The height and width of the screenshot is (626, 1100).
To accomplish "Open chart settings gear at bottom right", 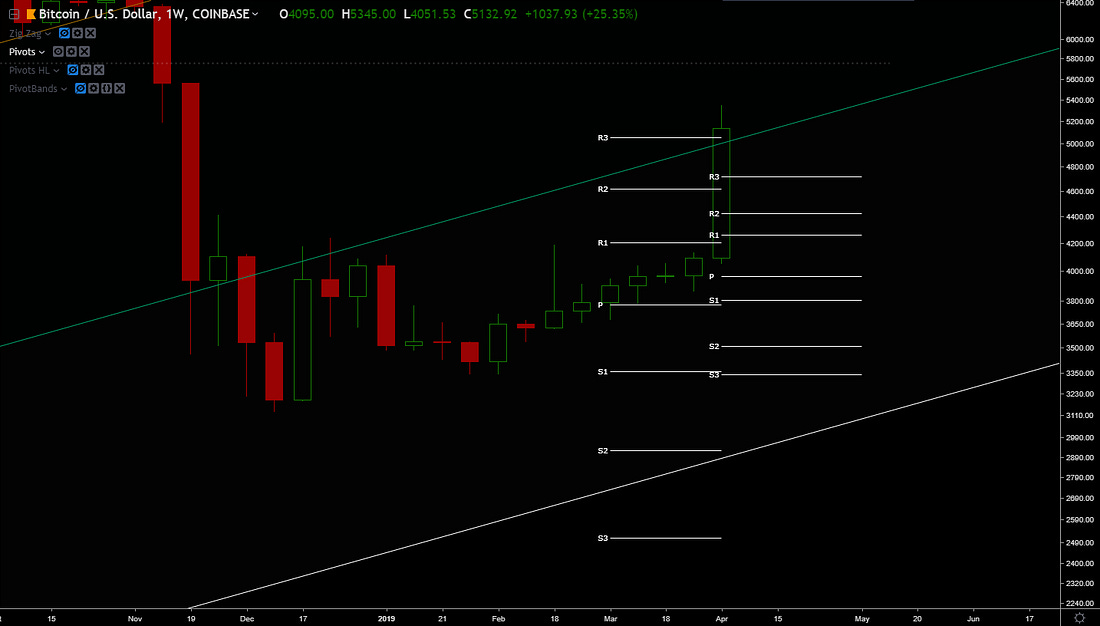I will tap(1078, 616).
